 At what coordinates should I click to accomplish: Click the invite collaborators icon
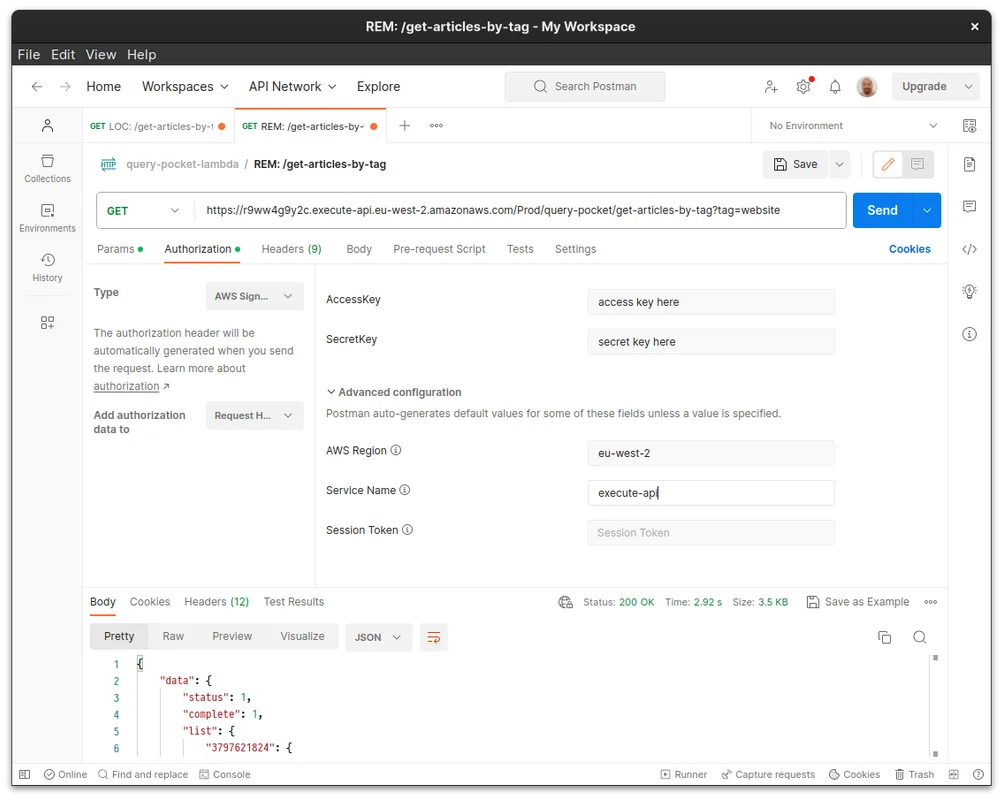click(x=771, y=87)
